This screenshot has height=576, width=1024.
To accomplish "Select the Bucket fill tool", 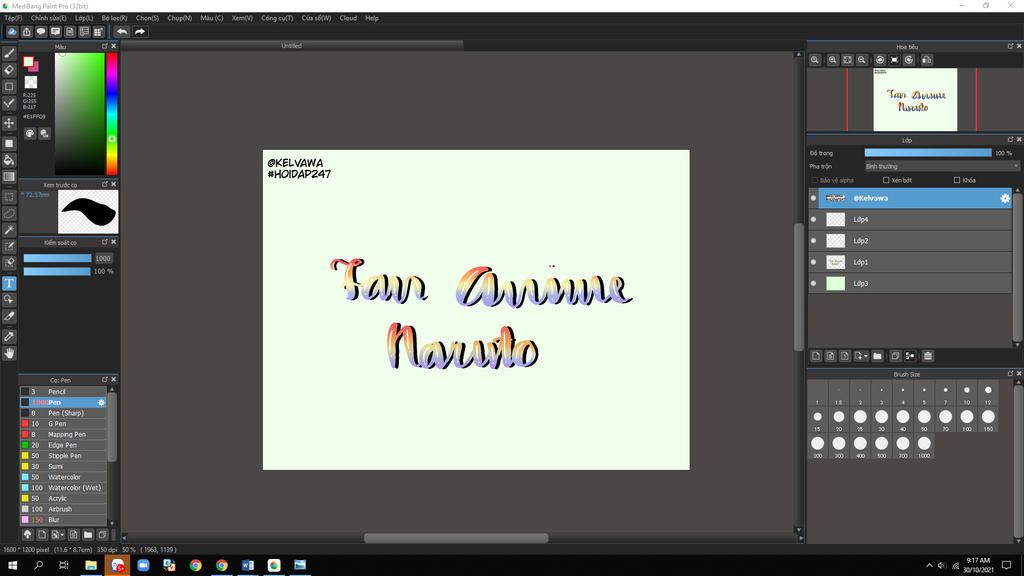I will (9, 160).
